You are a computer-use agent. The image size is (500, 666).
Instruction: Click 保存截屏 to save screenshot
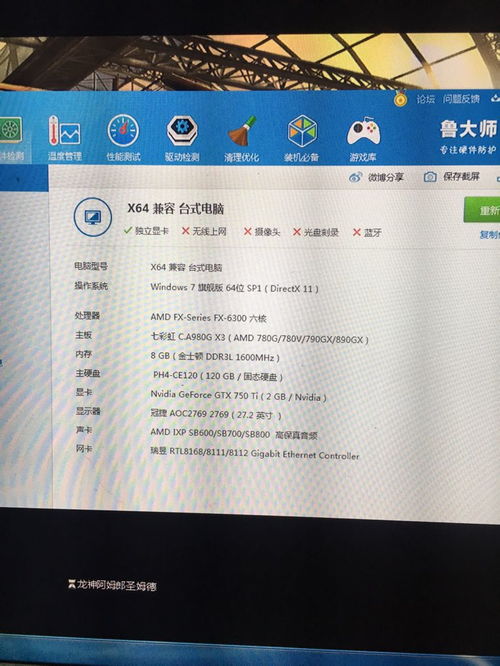click(x=452, y=177)
